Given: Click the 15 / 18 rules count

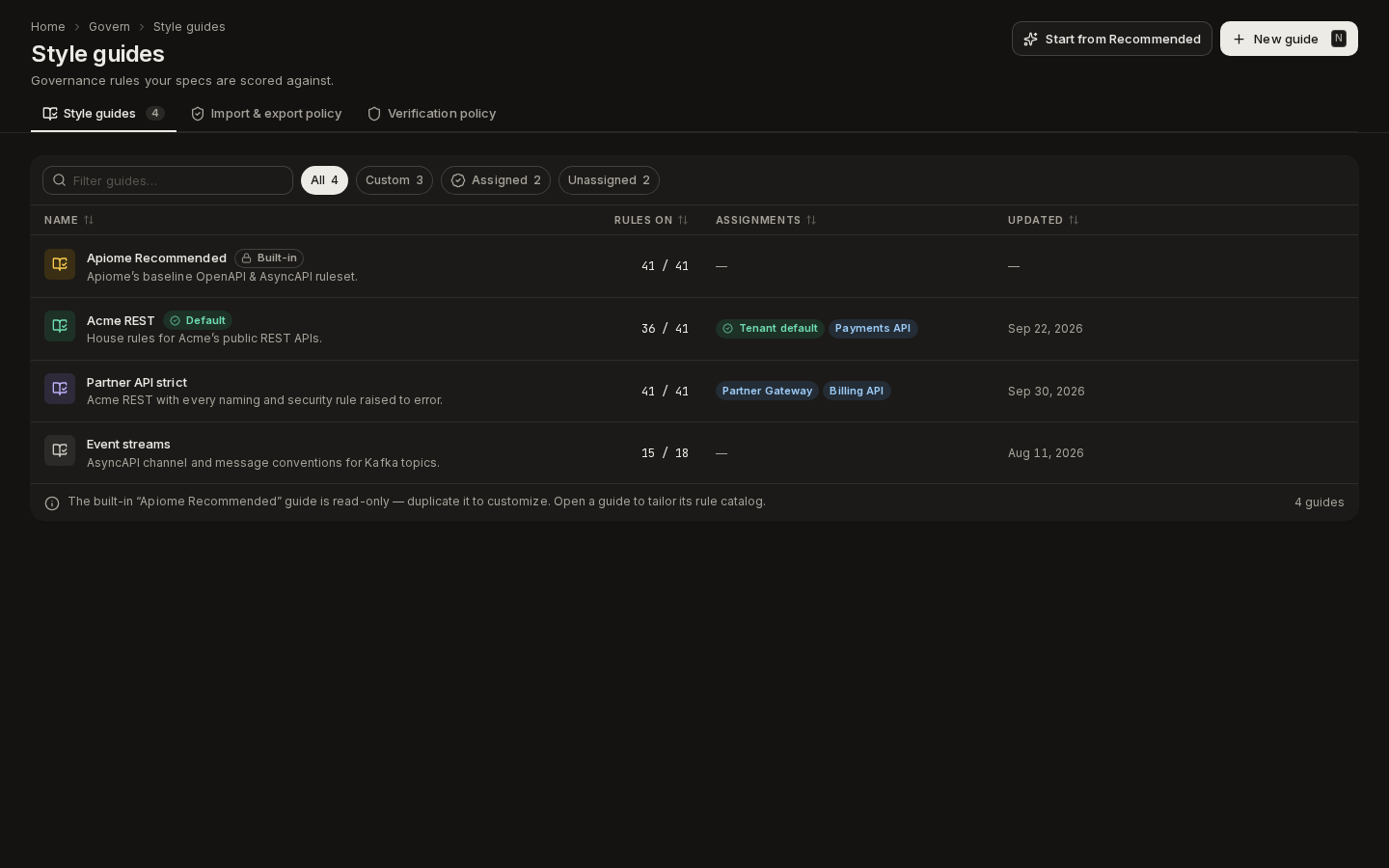Looking at the screenshot, I should tap(665, 453).
